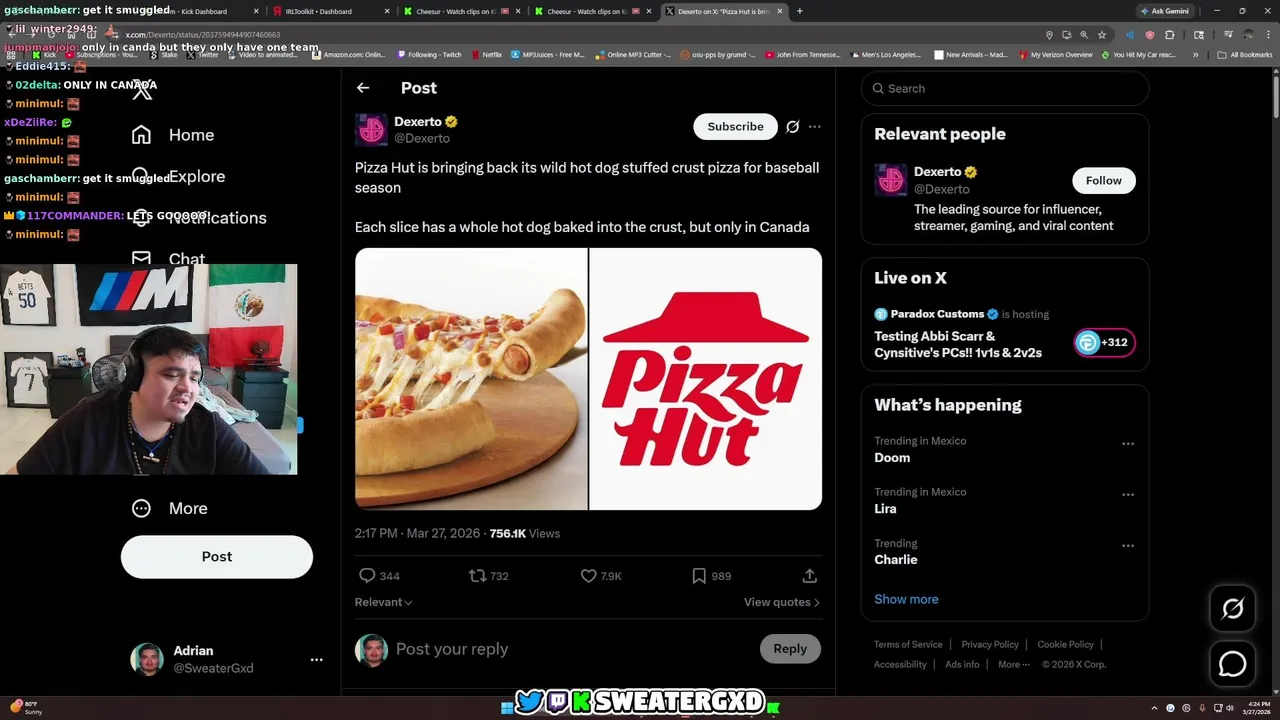Open Pizza Hut logo image
1280x720 pixels.
(706, 379)
